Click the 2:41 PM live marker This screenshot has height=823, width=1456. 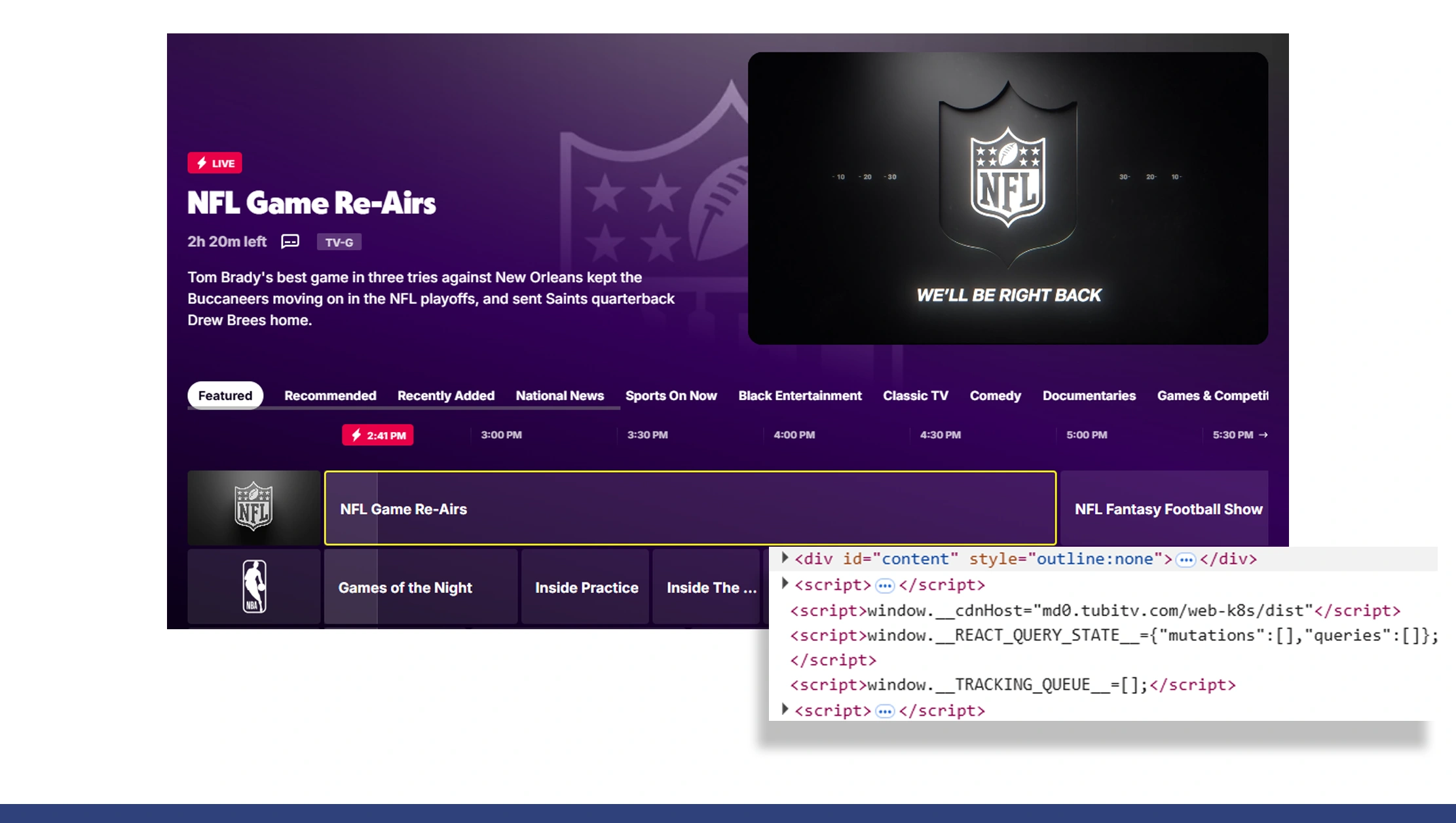point(377,435)
